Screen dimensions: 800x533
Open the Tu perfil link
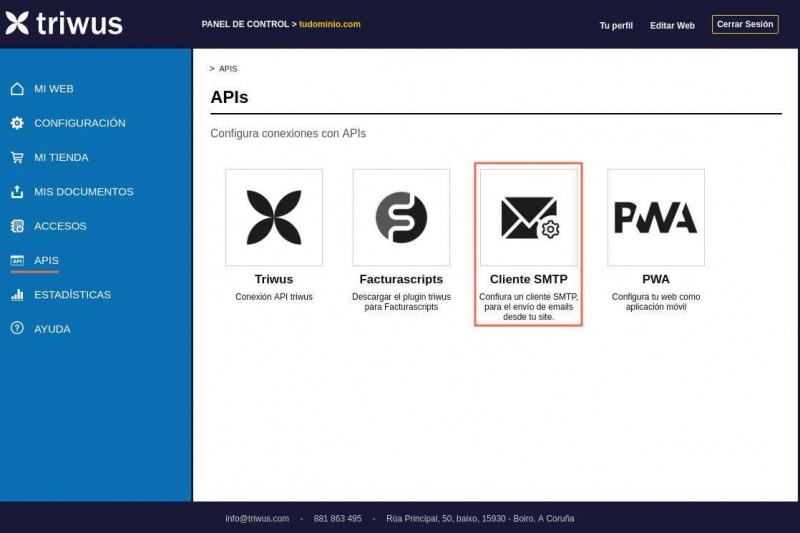tap(616, 25)
